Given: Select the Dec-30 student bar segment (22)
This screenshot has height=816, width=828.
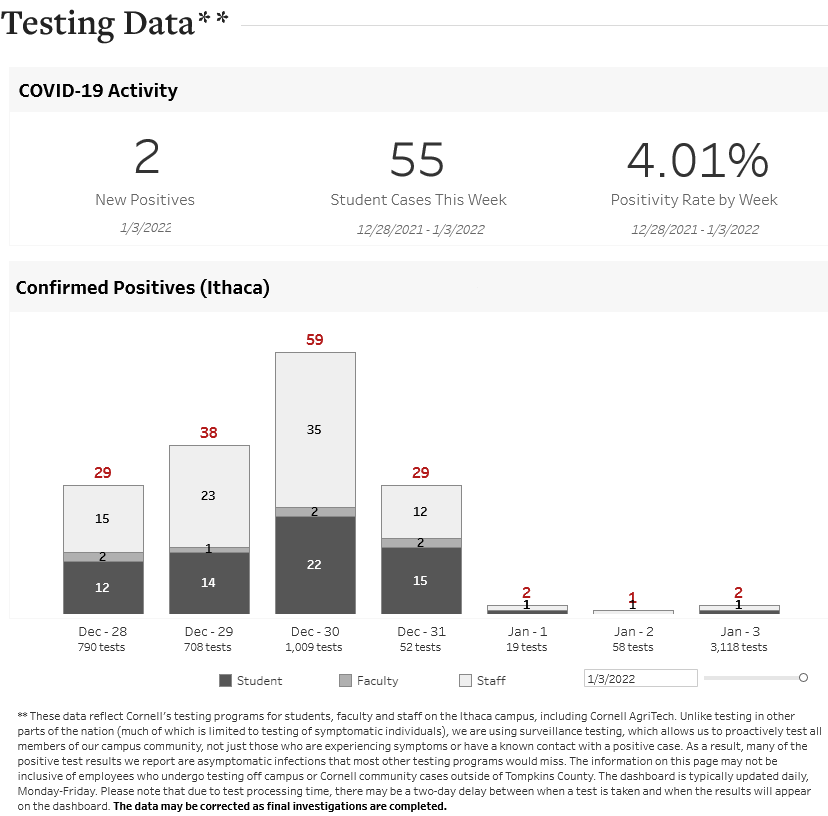Looking at the screenshot, I should tap(315, 565).
